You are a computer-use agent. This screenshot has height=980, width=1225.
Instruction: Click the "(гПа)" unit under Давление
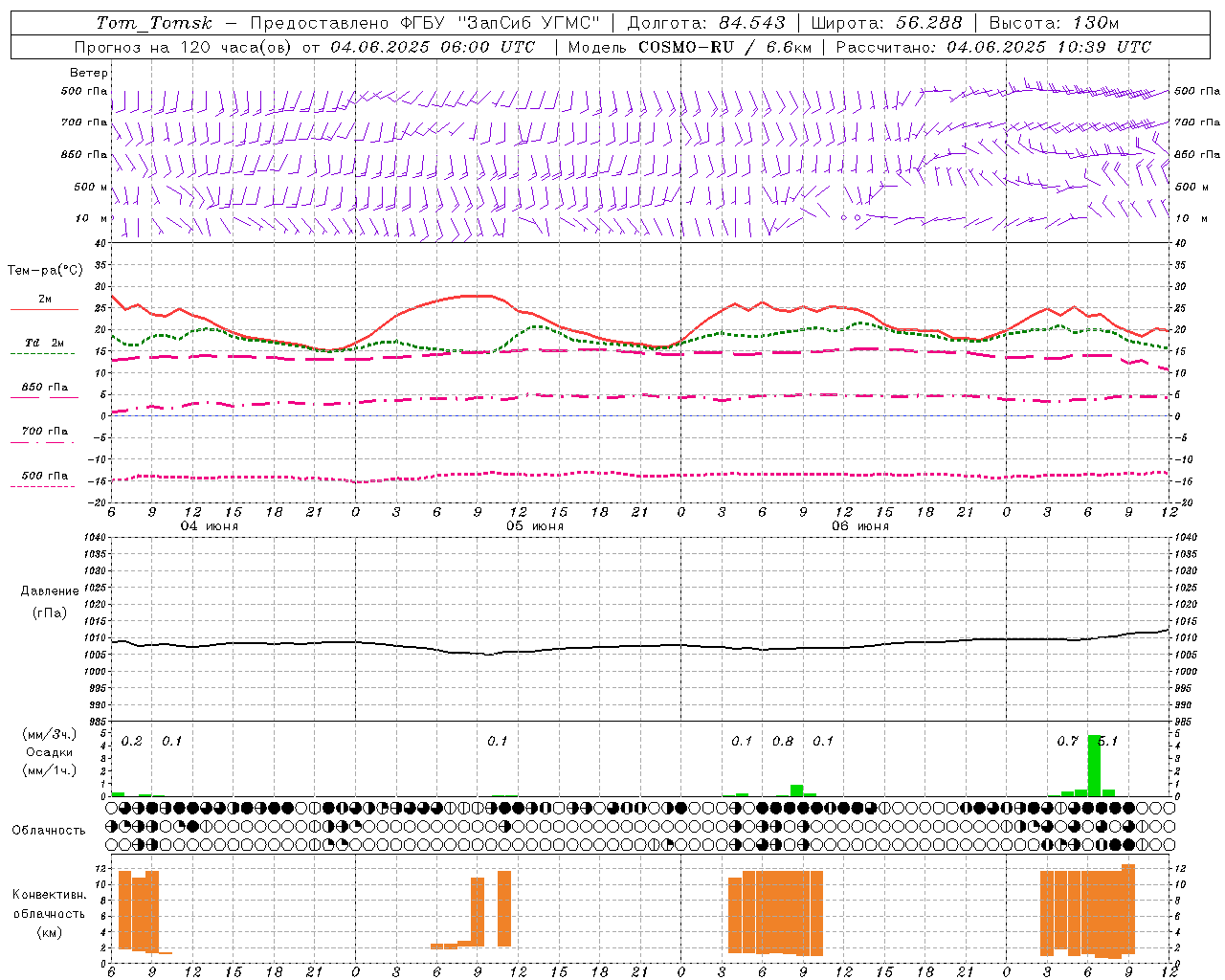49,613
